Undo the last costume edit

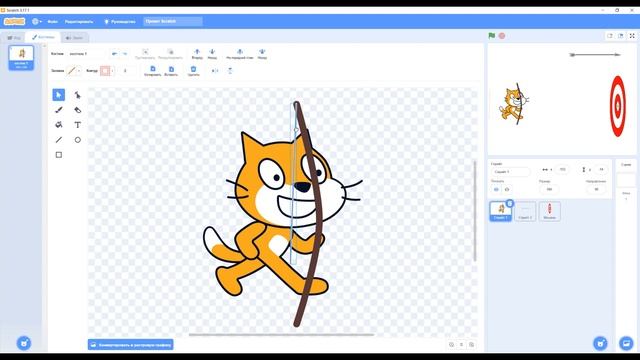(x=114, y=53)
